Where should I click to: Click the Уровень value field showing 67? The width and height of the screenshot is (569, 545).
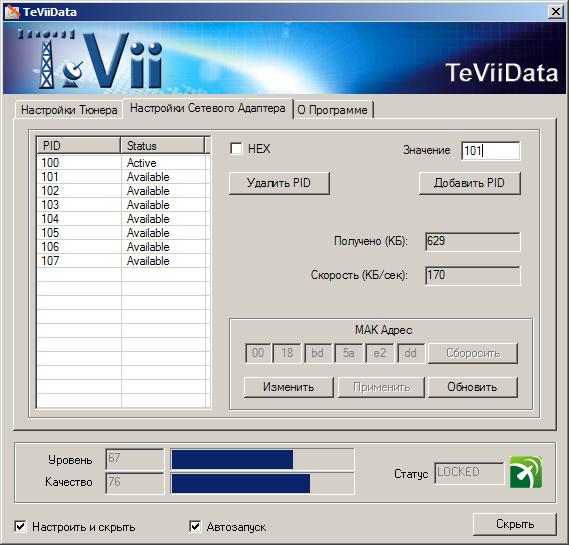coord(135,459)
